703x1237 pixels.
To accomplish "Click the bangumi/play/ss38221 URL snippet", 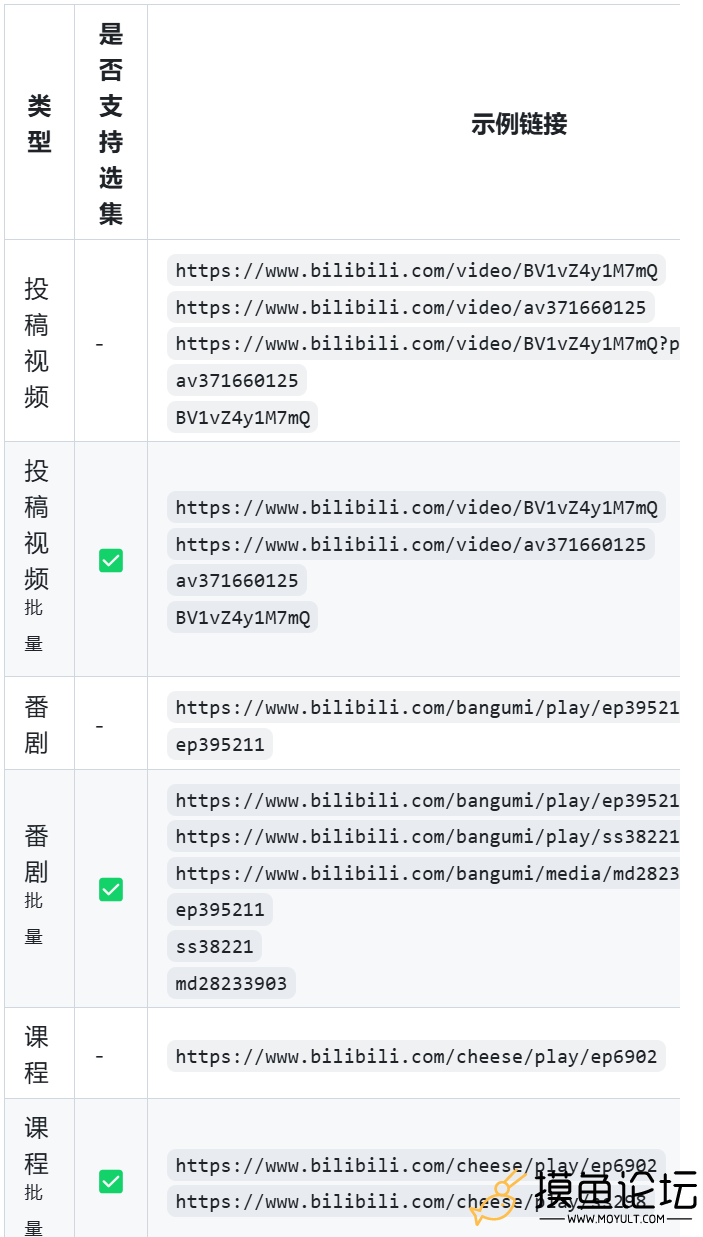I will (424, 836).
